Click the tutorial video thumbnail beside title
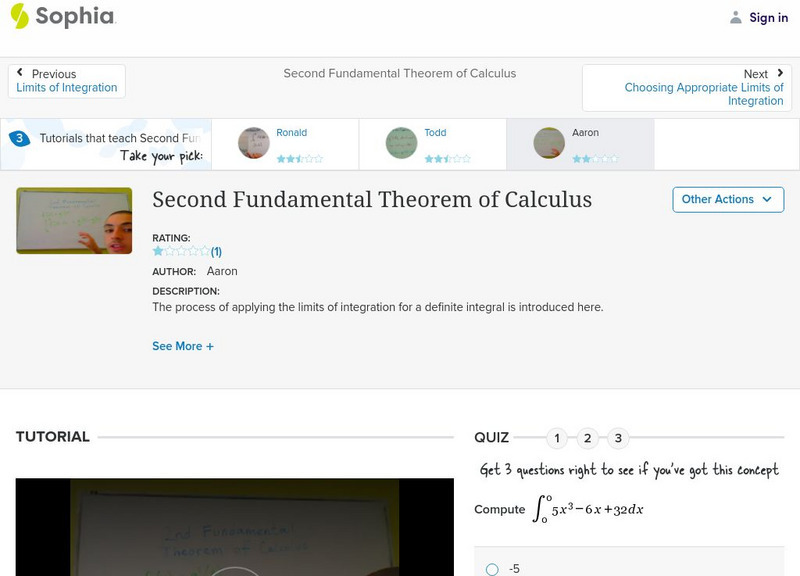The height and width of the screenshot is (576, 800). coord(74,221)
